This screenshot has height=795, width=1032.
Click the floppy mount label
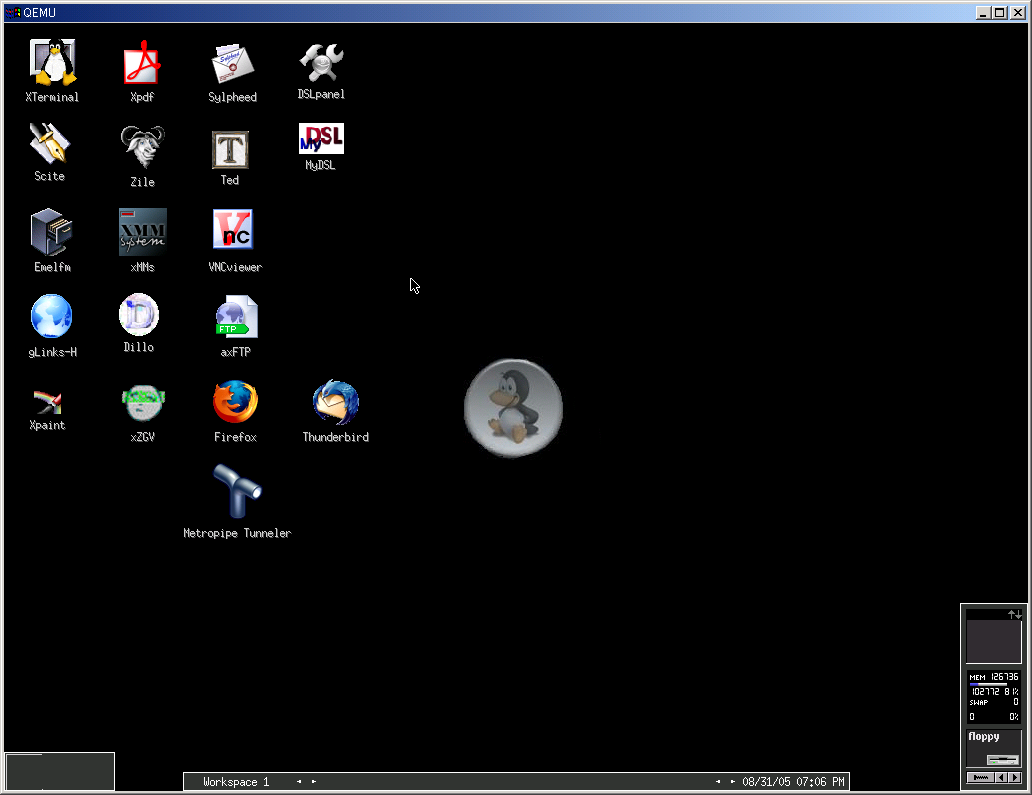click(x=983, y=736)
